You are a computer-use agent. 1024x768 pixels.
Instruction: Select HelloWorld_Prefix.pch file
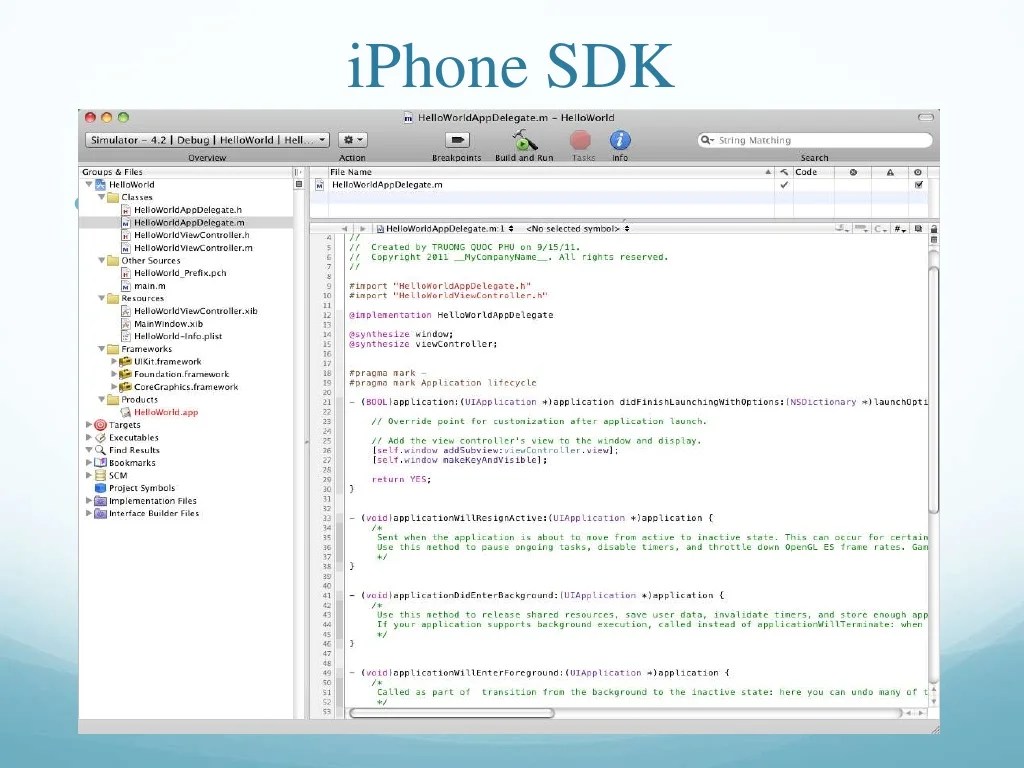(180, 273)
